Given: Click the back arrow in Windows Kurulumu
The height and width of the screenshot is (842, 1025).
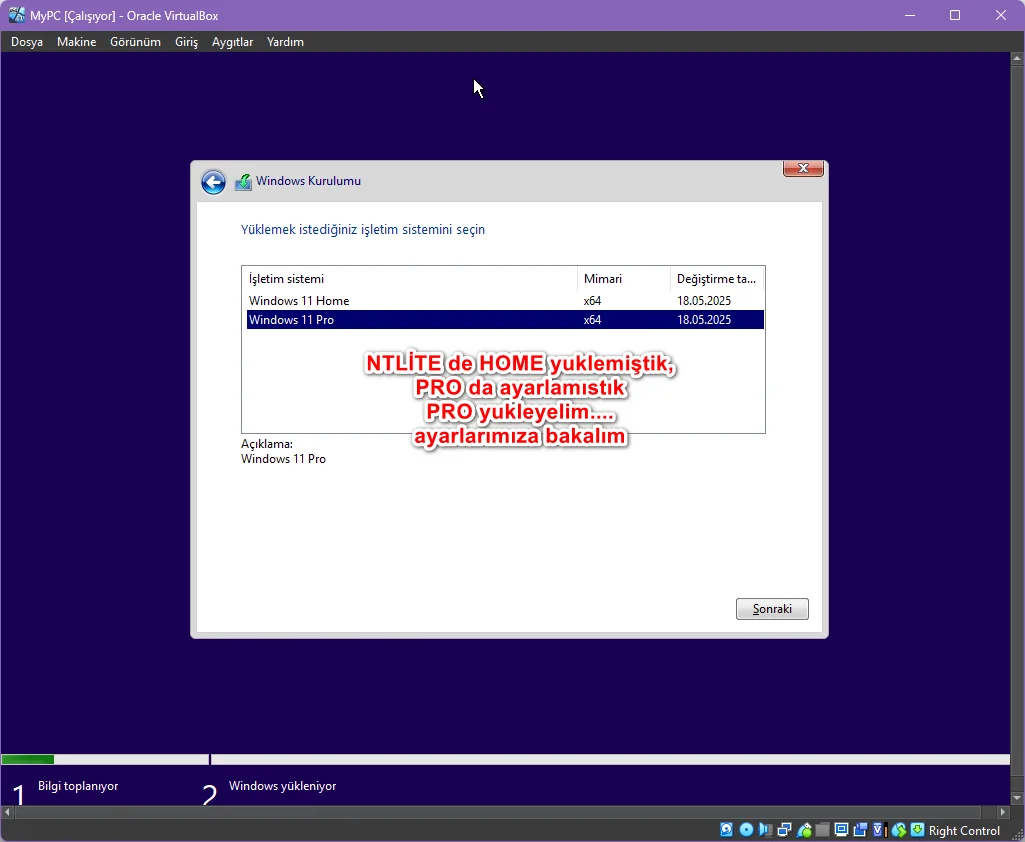Looking at the screenshot, I should pos(213,182).
